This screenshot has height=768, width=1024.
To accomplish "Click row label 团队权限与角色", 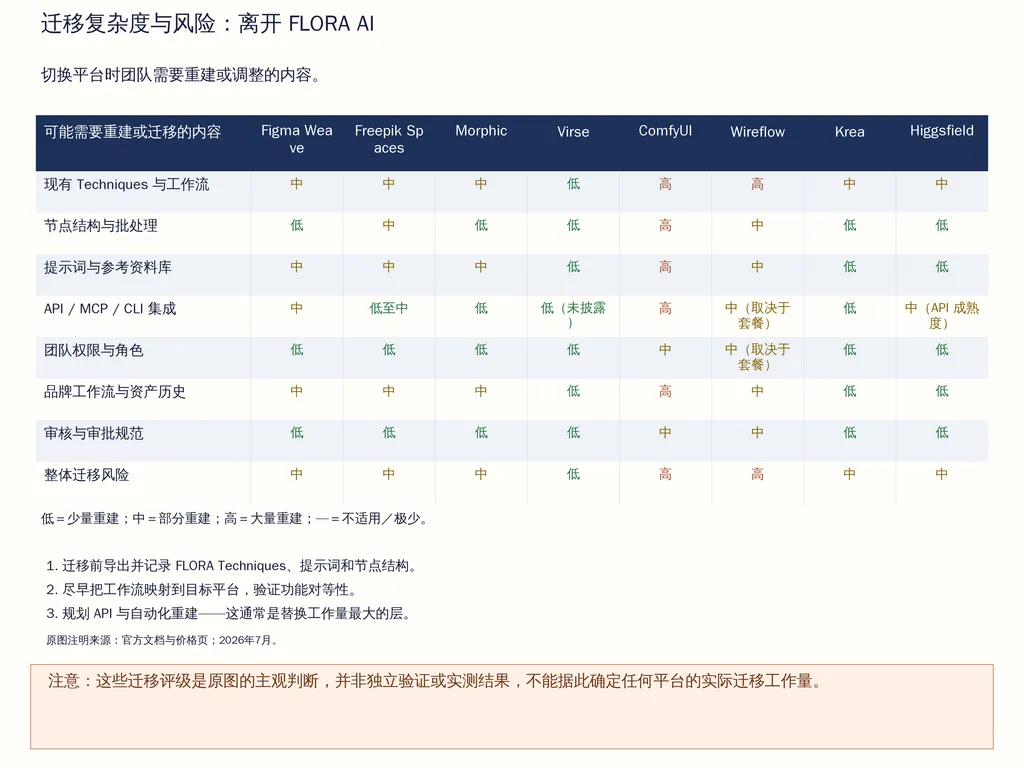I will [x=93, y=351].
